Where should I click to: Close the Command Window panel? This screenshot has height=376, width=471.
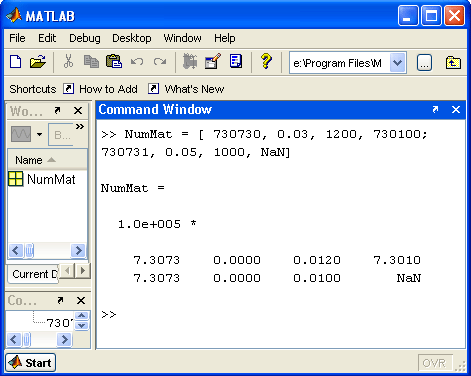click(x=456, y=109)
